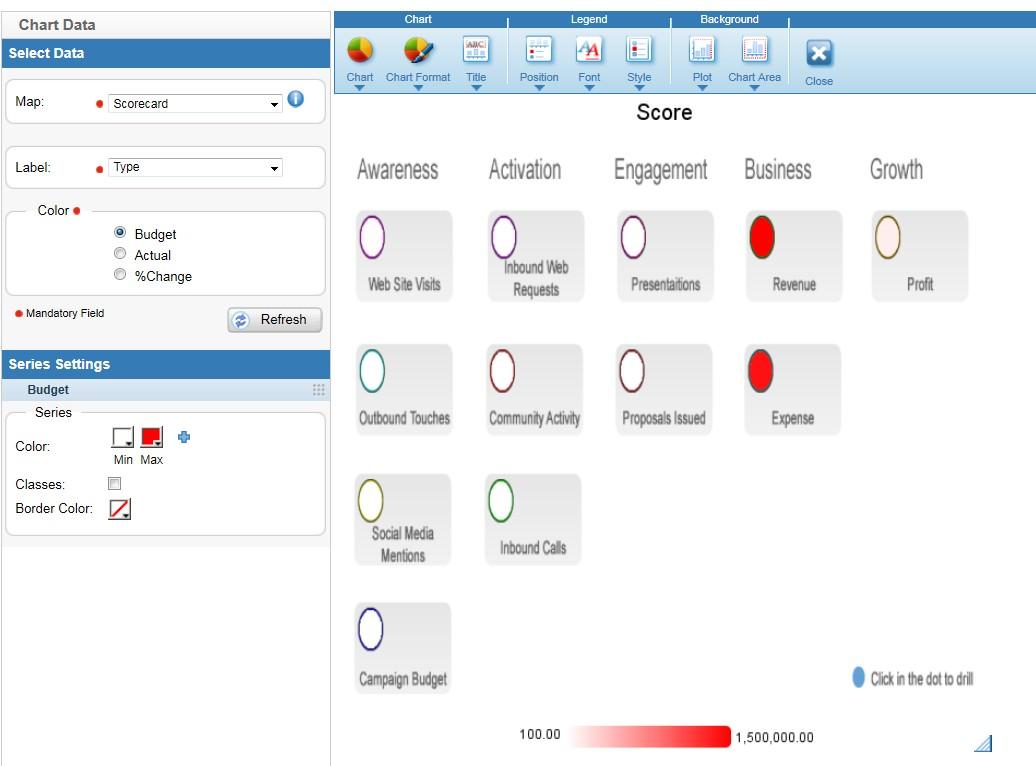Click the Presentations indicator circle
Screen dimensions: 1036x766
pos(633,237)
